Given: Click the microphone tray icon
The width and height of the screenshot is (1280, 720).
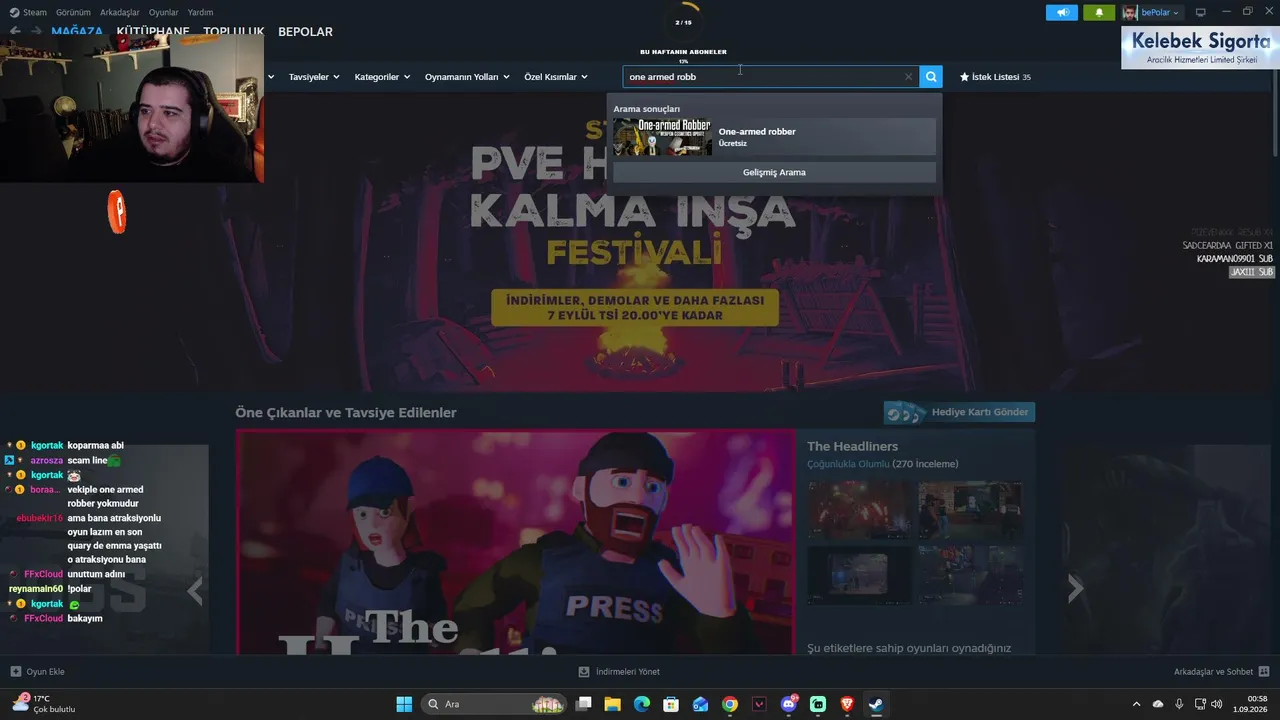Looking at the screenshot, I should click(x=1180, y=704).
